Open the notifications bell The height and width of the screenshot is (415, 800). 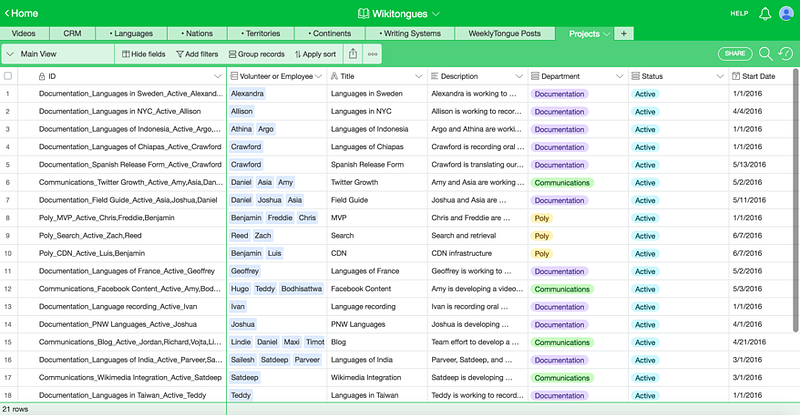tap(765, 14)
